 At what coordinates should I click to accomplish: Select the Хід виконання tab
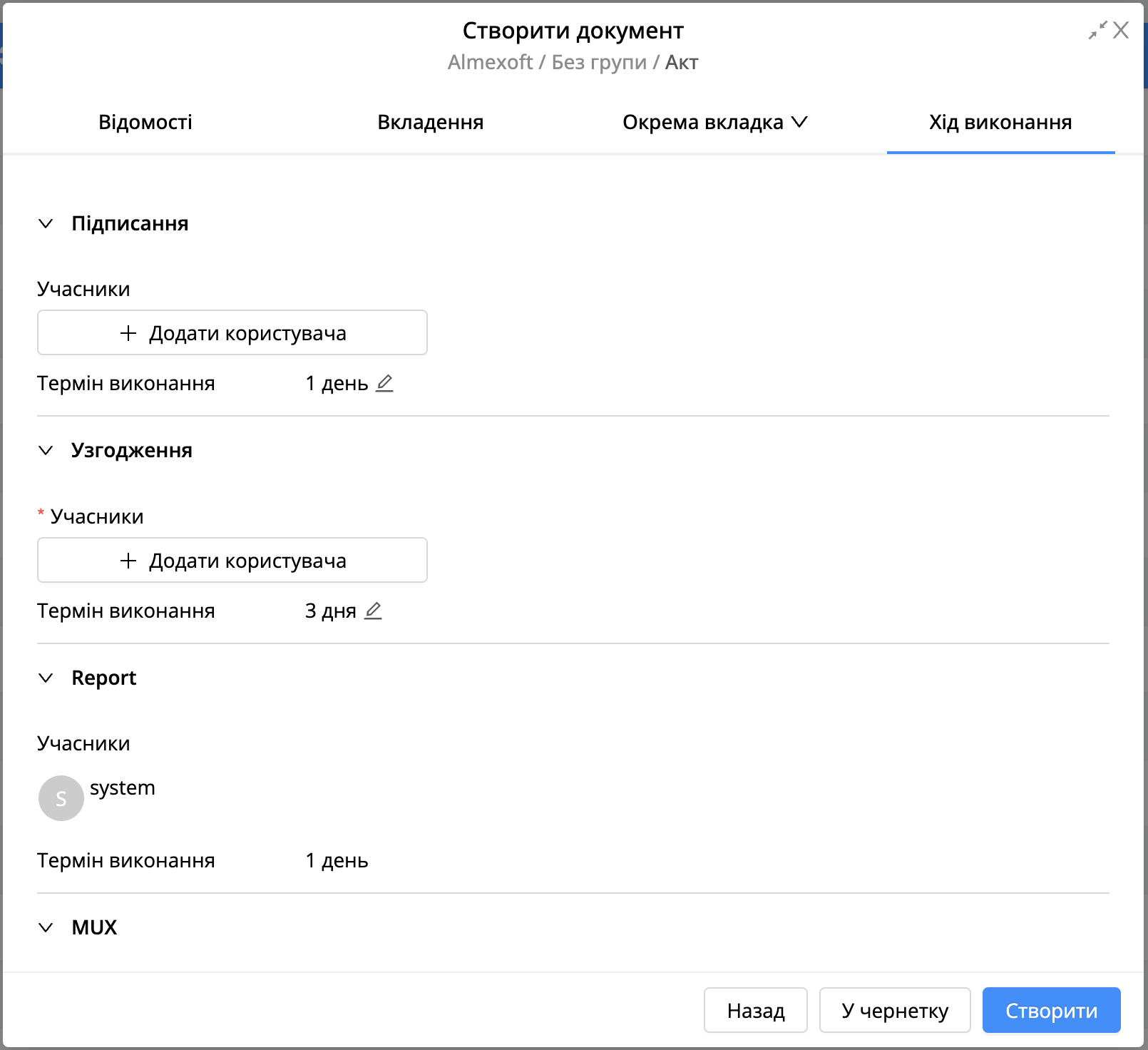pos(1000,122)
